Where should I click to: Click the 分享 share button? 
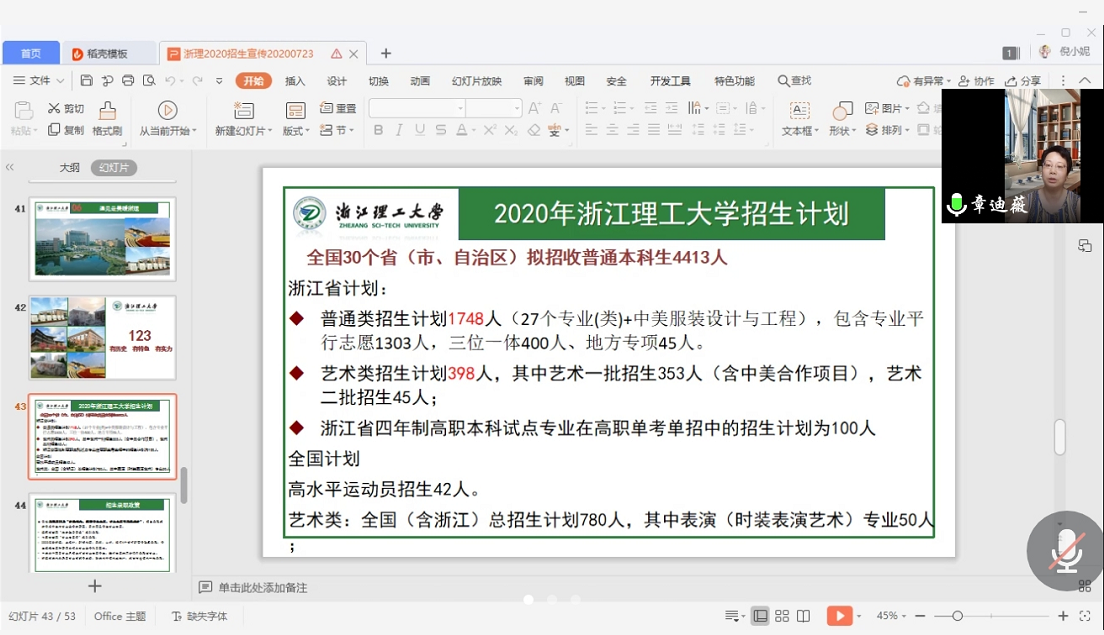point(1023,81)
